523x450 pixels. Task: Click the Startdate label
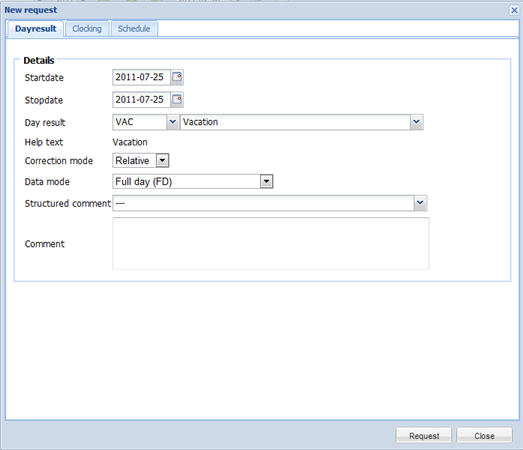[44, 78]
